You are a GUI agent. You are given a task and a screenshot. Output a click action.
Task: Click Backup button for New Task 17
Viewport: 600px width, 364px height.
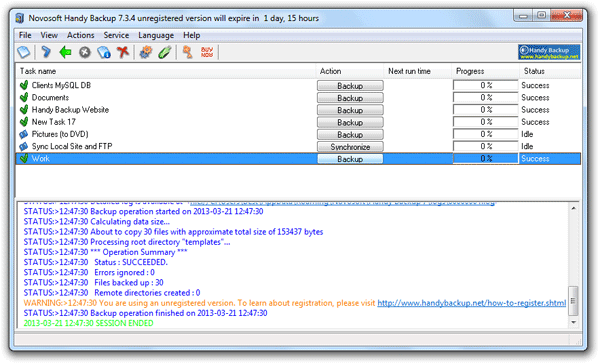pos(350,122)
